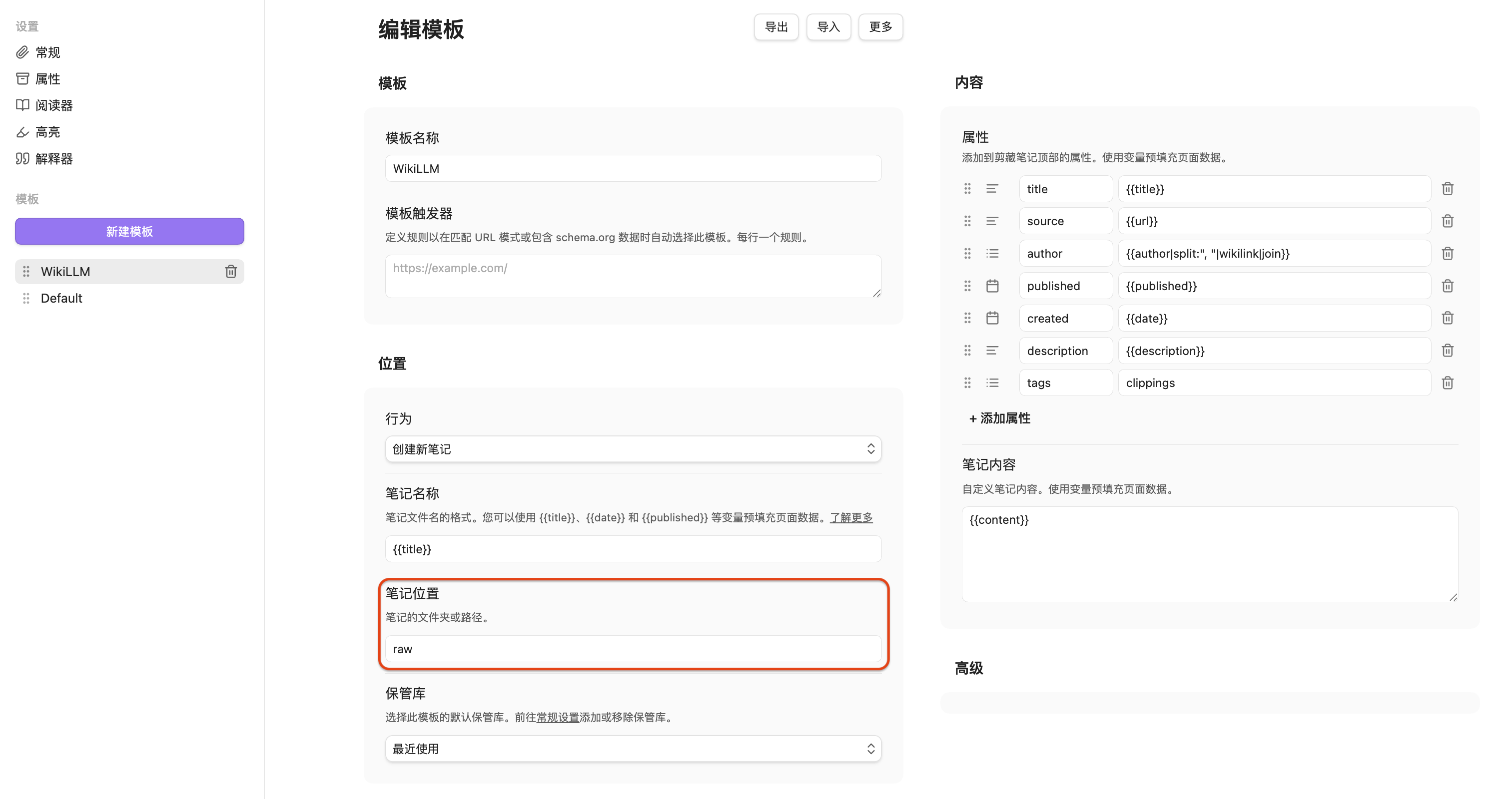Open the 保管库 vault dropdown
Image resolution: width=1512 pixels, height=799 pixels.
tap(633, 749)
